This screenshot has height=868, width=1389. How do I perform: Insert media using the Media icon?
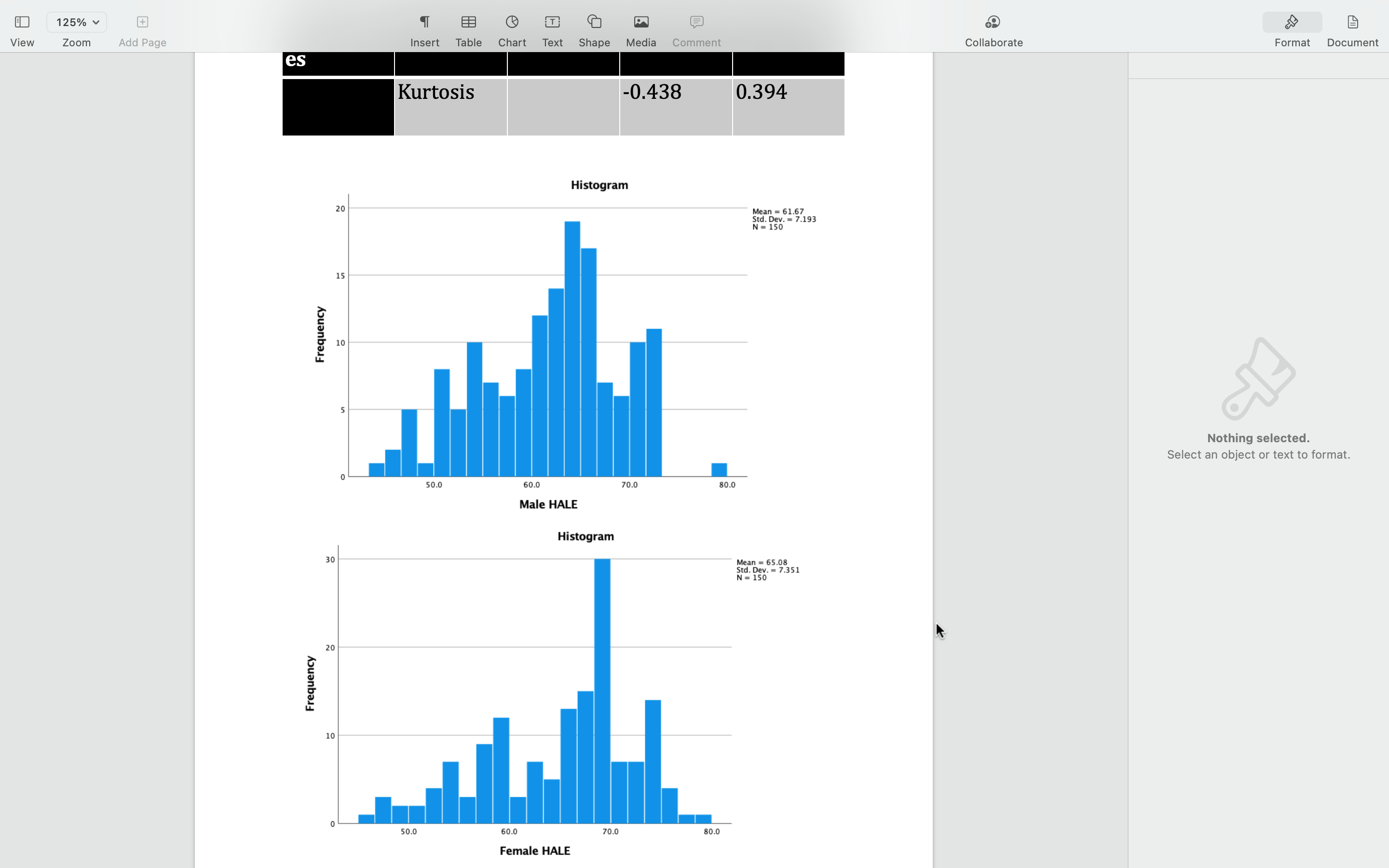point(640,22)
